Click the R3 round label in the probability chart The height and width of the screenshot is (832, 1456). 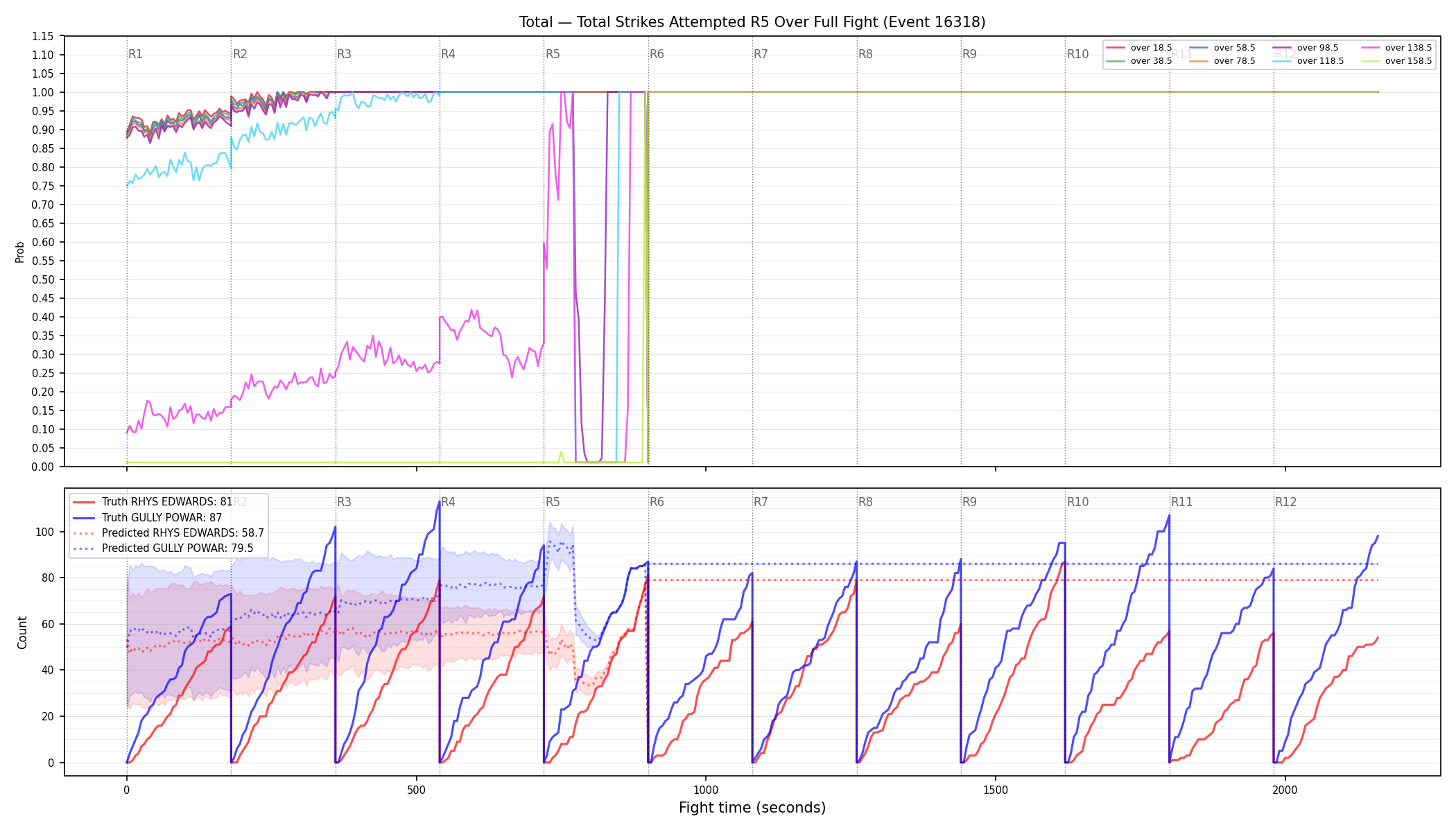(x=344, y=54)
